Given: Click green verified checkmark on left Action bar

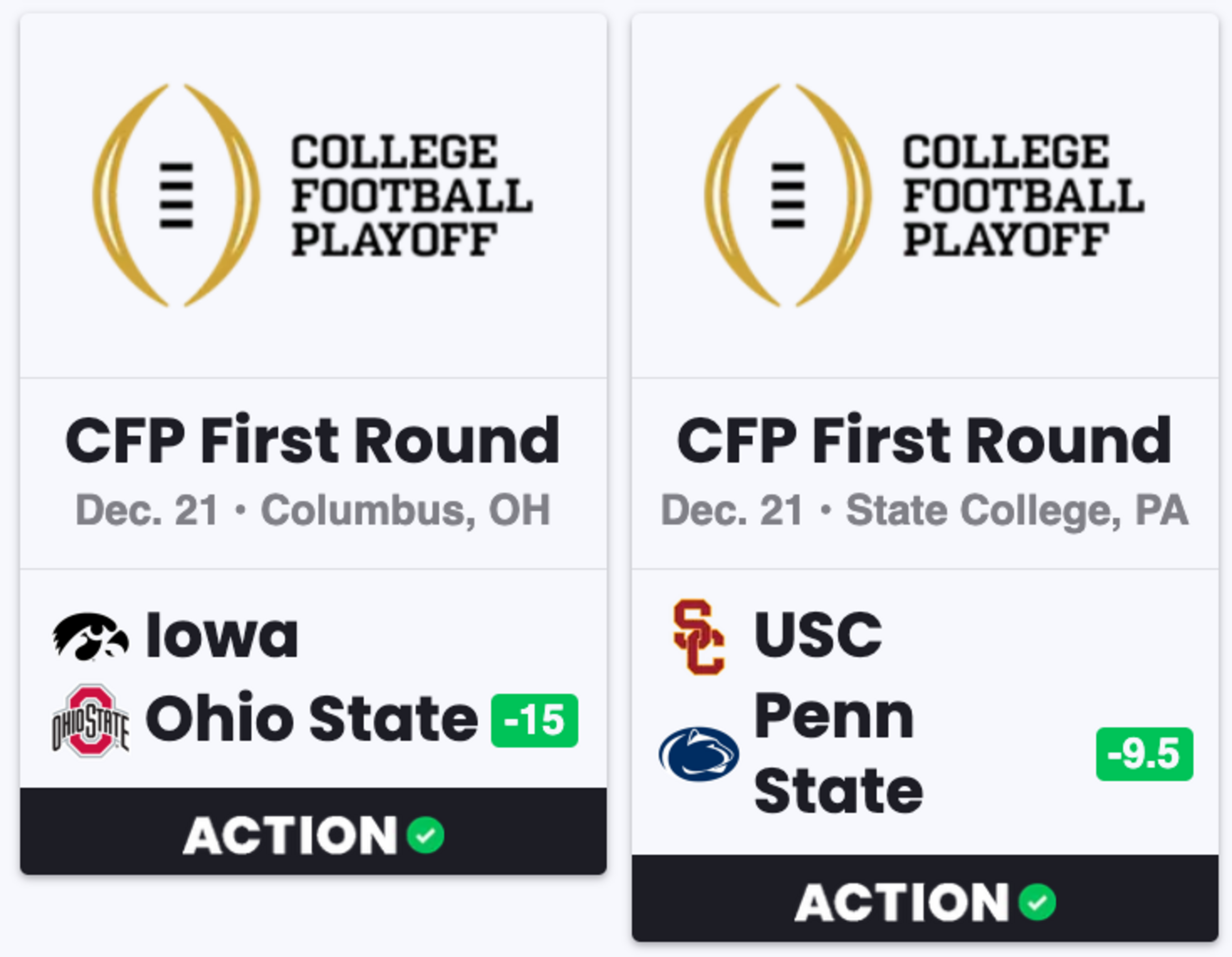Looking at the screenshot, I should tap(425, 835).
